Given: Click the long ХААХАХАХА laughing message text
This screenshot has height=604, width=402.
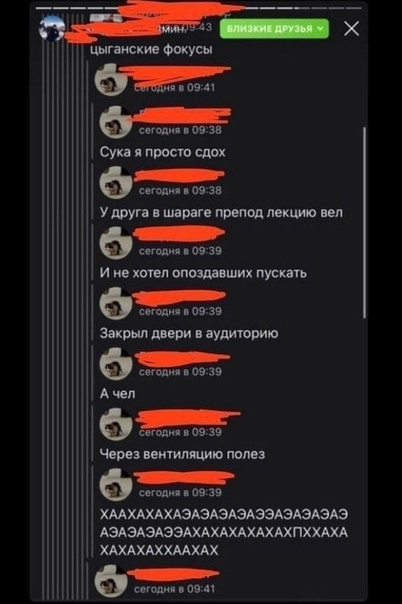Looking at the screenshot, I should (224, 532).
